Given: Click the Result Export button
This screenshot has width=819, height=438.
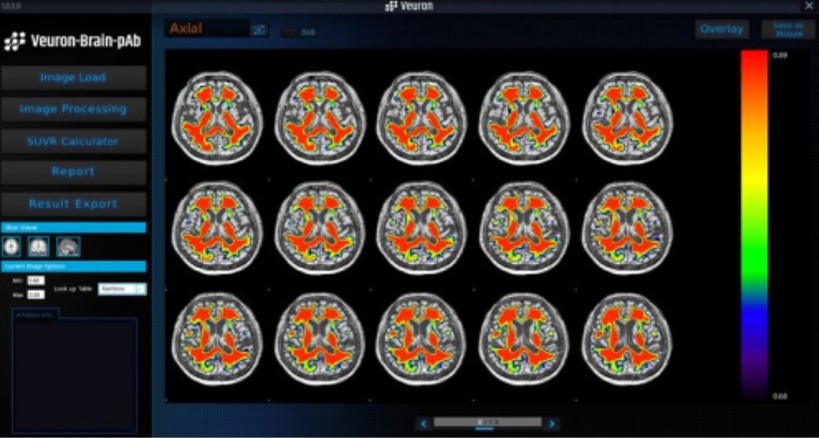Looking at the screenshot, I should click(73, 204).
